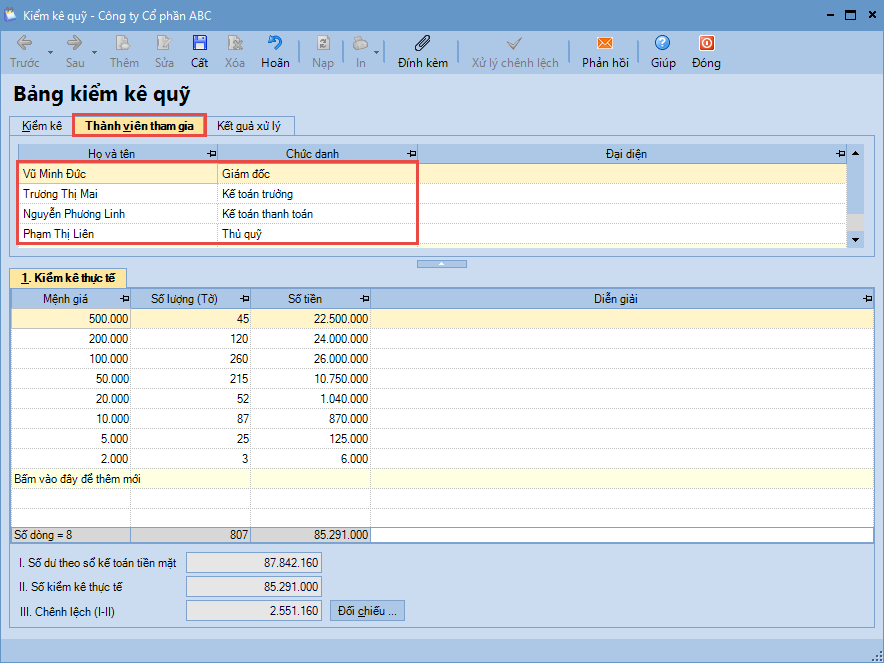Toggle pin on Mệnh giá column
Viewport: 884px width, 663px height.
tap(124, 299)
